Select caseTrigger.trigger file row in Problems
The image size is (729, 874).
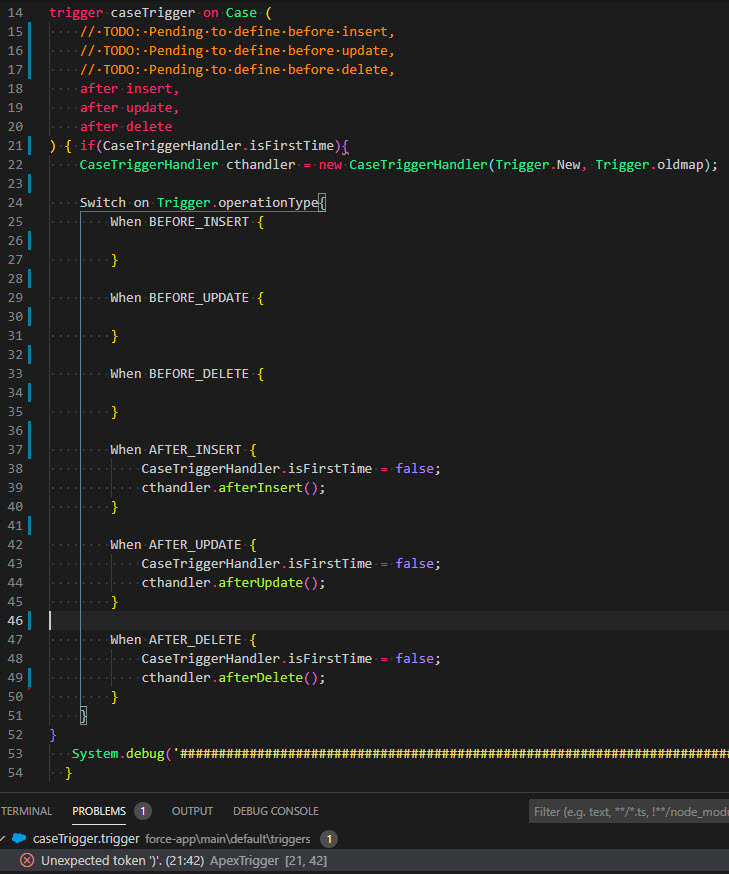[86, 838]
